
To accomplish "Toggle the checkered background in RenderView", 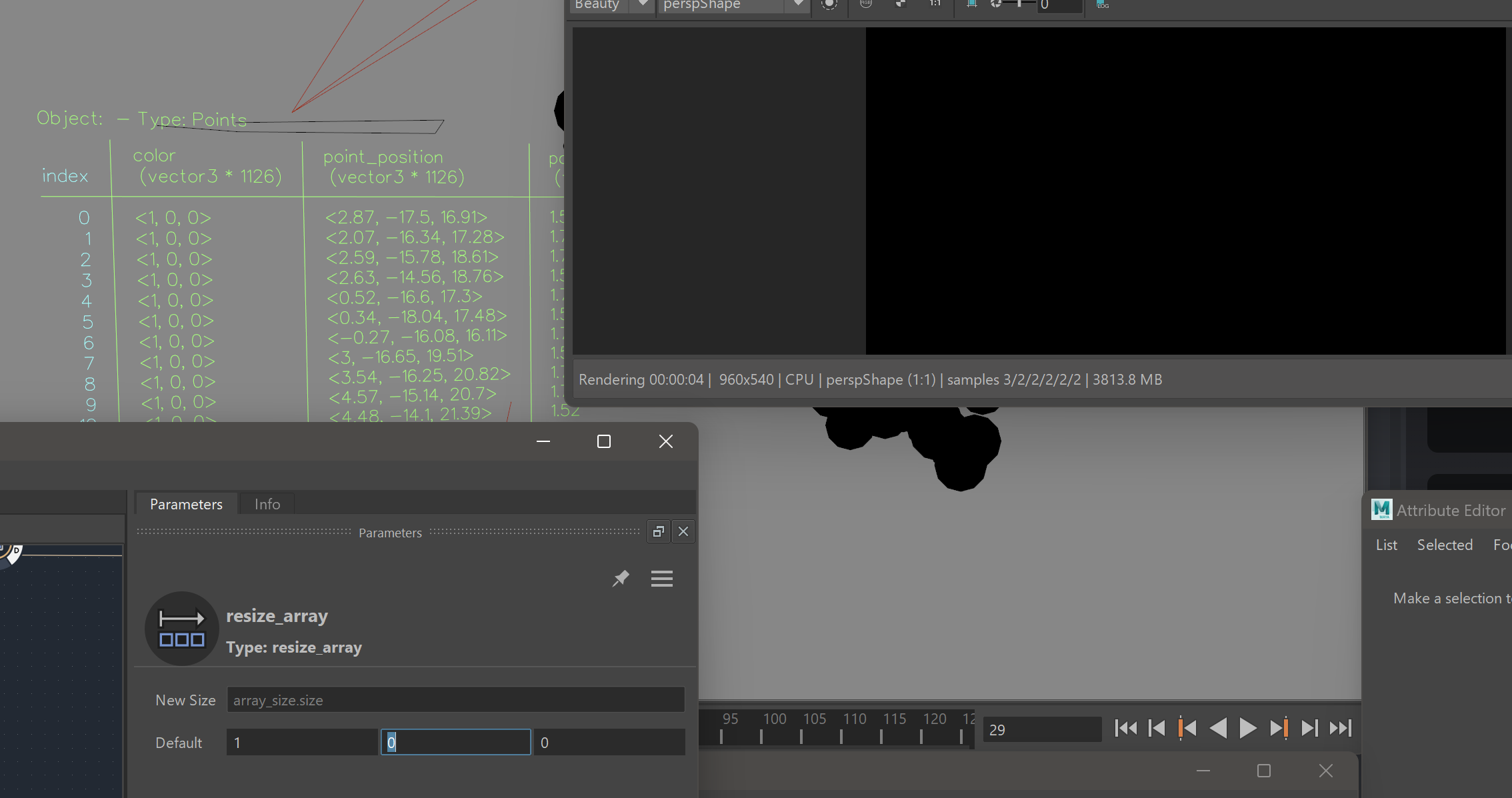I will point(901,3).
